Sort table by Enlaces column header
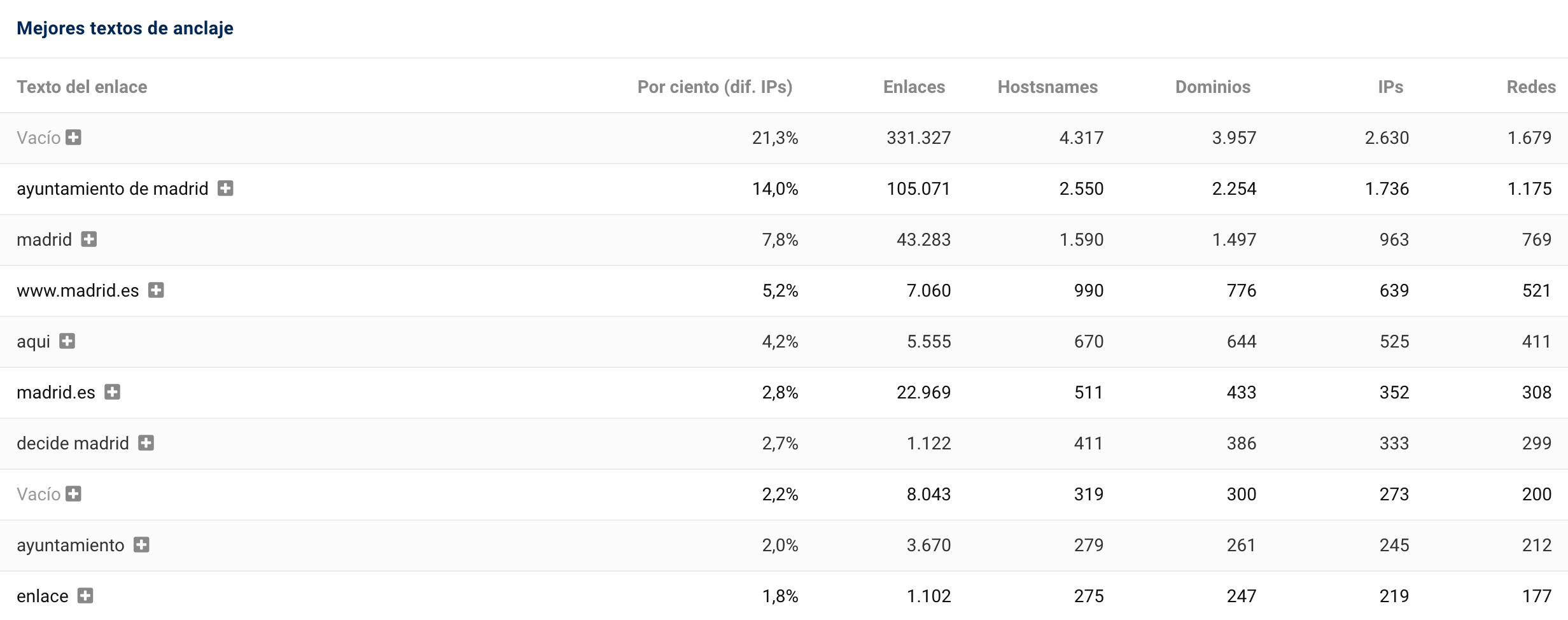The image size is (1568, 620). [914, 87]
